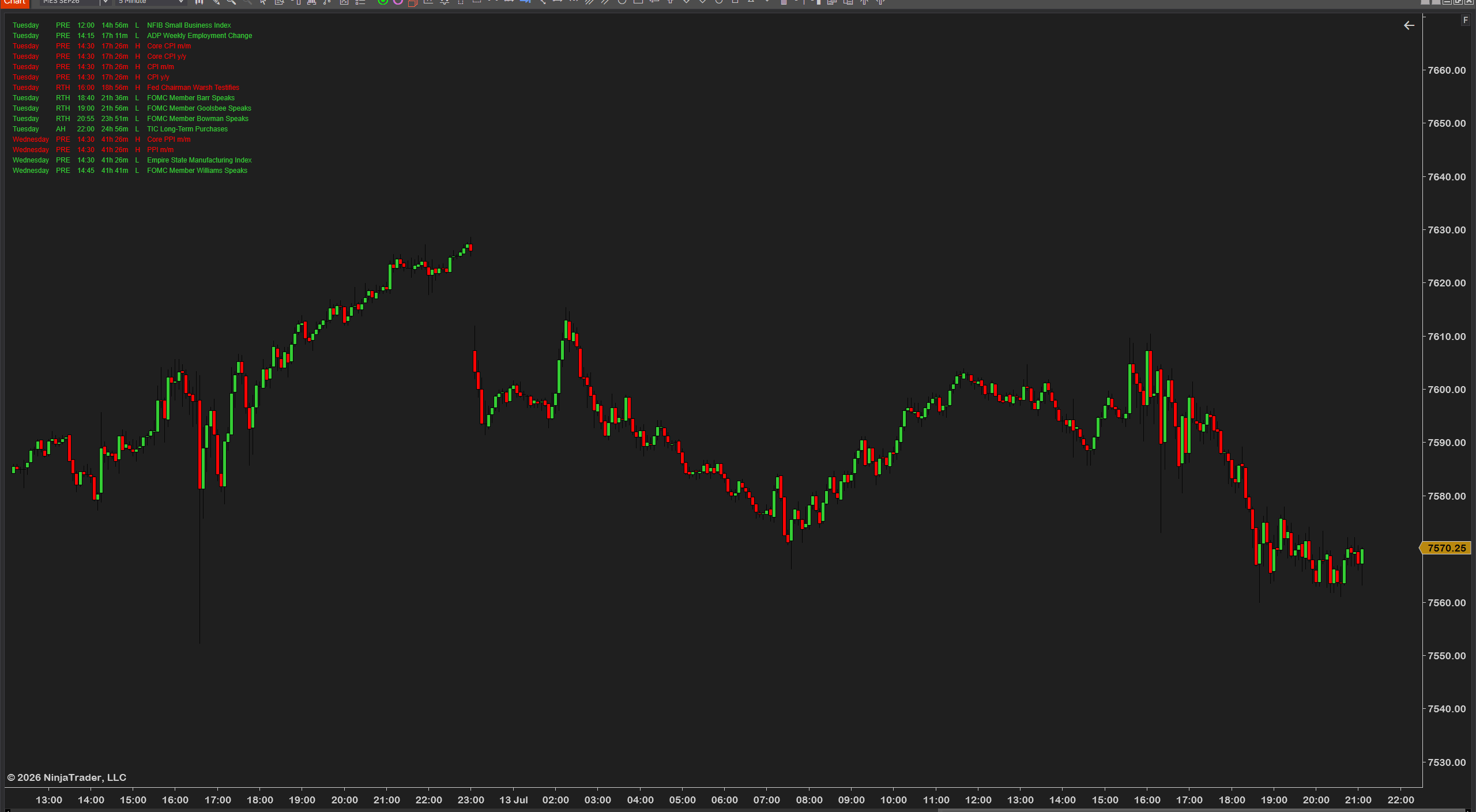Click Fed Chairman Warsh Testifies event
Screen dimensions: 1476x812
tap(126, 88)
